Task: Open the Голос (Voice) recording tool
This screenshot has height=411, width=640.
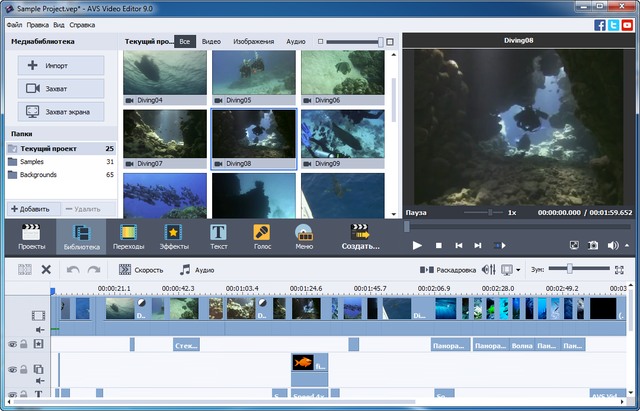Action: [x=262, y=235]
